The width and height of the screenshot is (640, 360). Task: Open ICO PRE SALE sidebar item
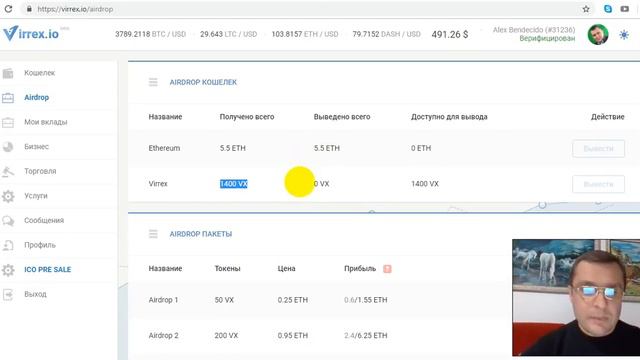click(x=47, y=269)
